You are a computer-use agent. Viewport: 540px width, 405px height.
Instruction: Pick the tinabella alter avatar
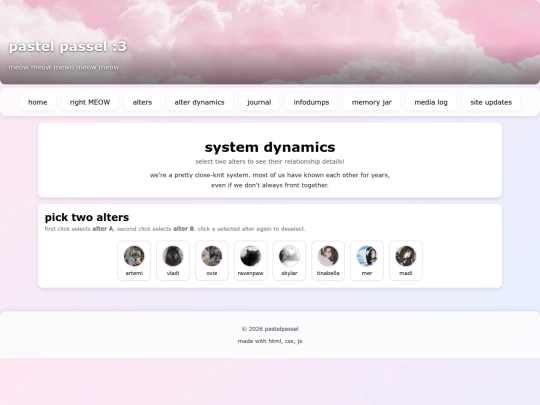(328, 256)
